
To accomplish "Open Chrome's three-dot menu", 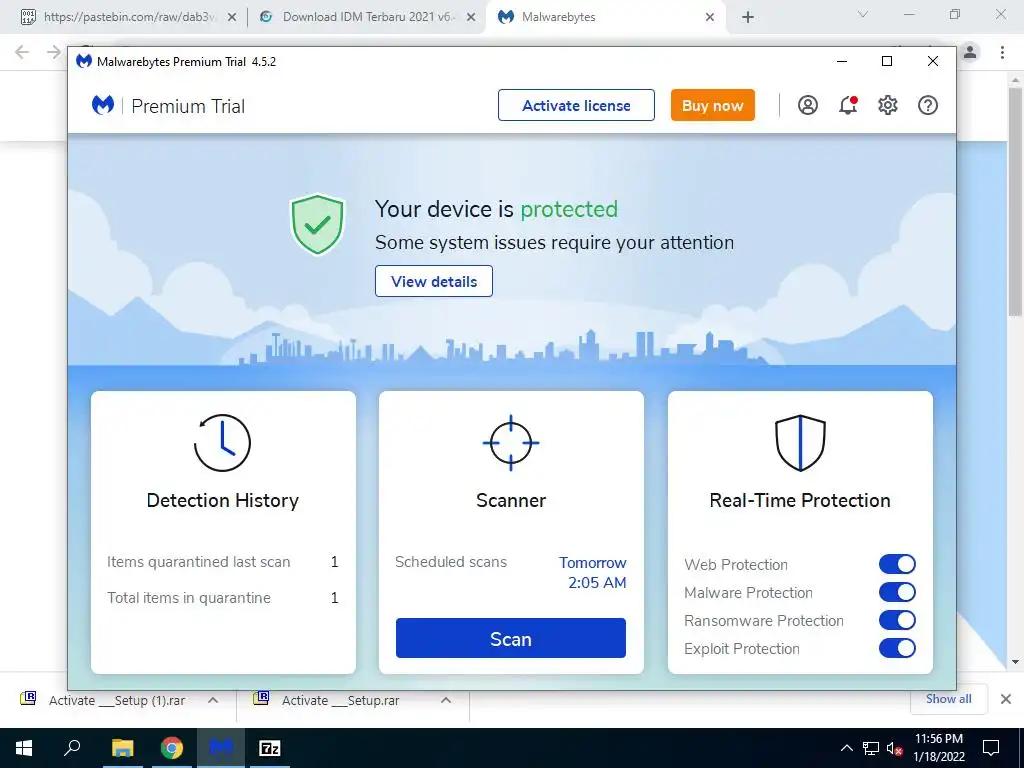I will click(1002, 52).
